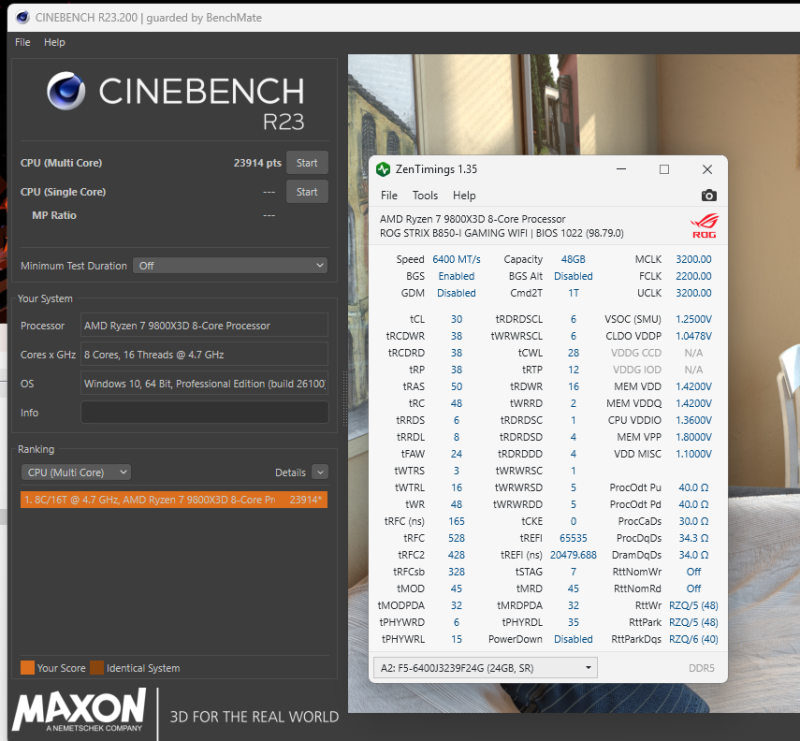The height and width of the screenshot is (741, 800).
Task: Click the Processor field in Your System
Action: tap(204, 326)
